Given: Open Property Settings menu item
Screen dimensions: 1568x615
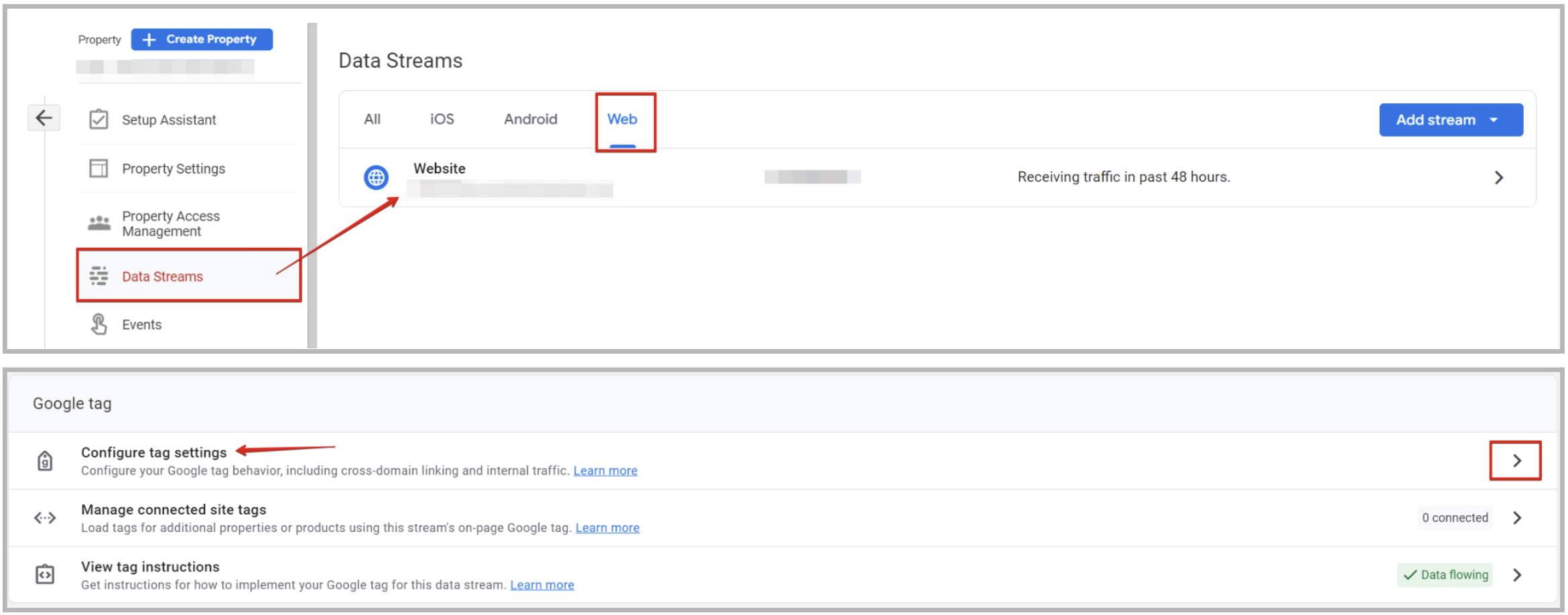Looking at the screenshot, I should 174,169.
